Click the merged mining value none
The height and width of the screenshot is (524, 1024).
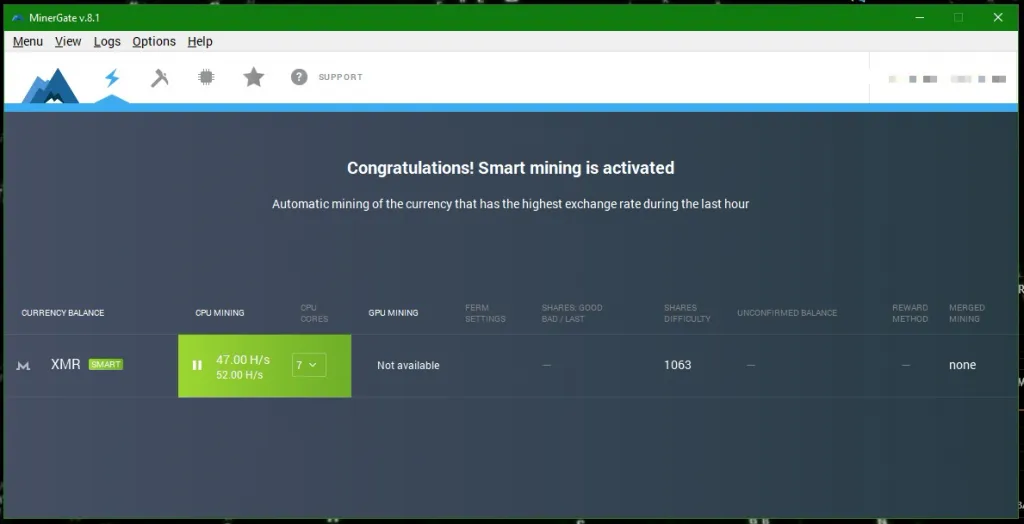[x=963, y=365]
